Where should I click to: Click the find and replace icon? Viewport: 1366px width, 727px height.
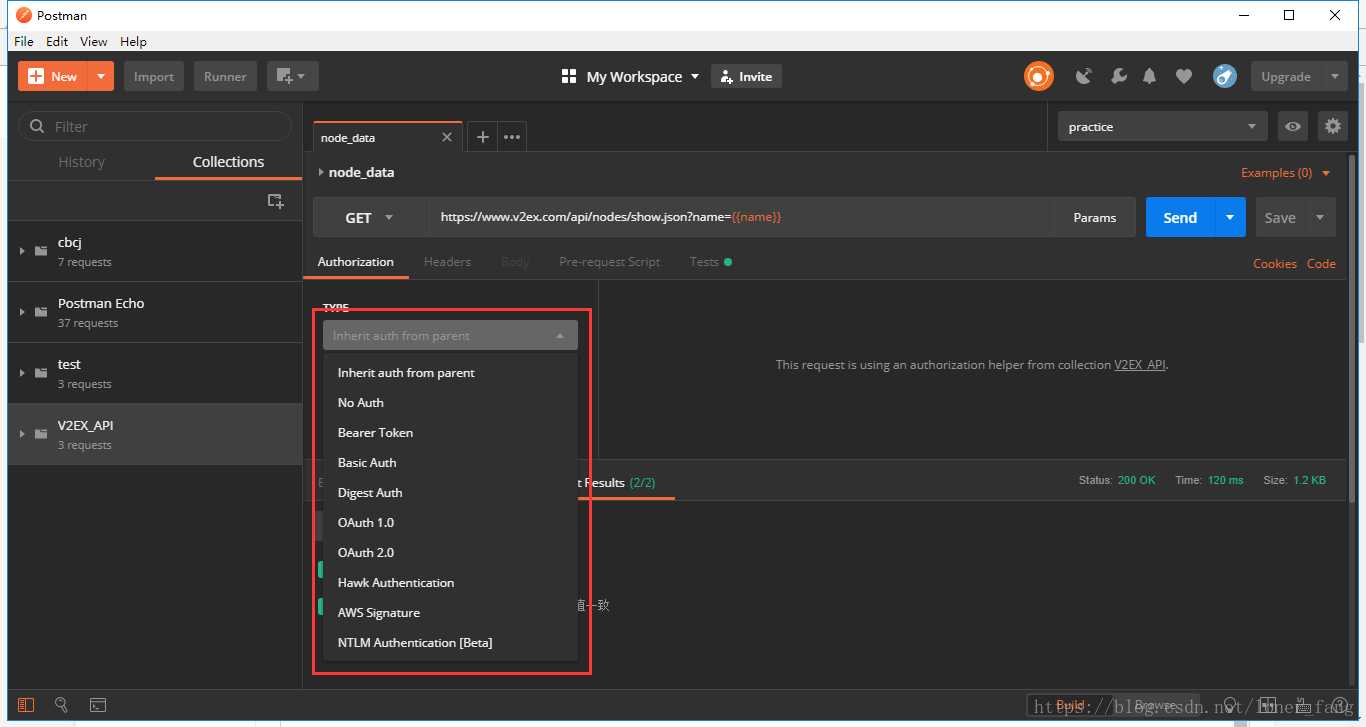pyautogui.click(x=61, y=705)
